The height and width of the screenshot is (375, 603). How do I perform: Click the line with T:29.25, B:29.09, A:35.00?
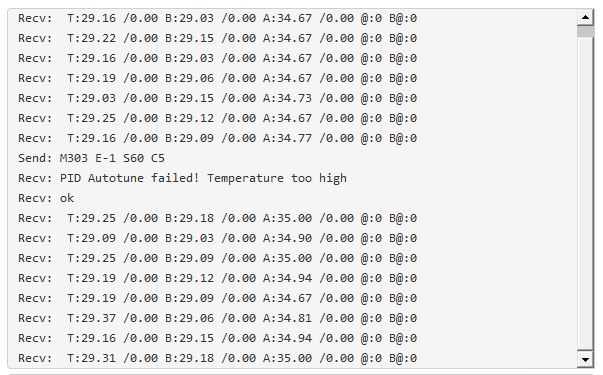click(x=217, y=258)
